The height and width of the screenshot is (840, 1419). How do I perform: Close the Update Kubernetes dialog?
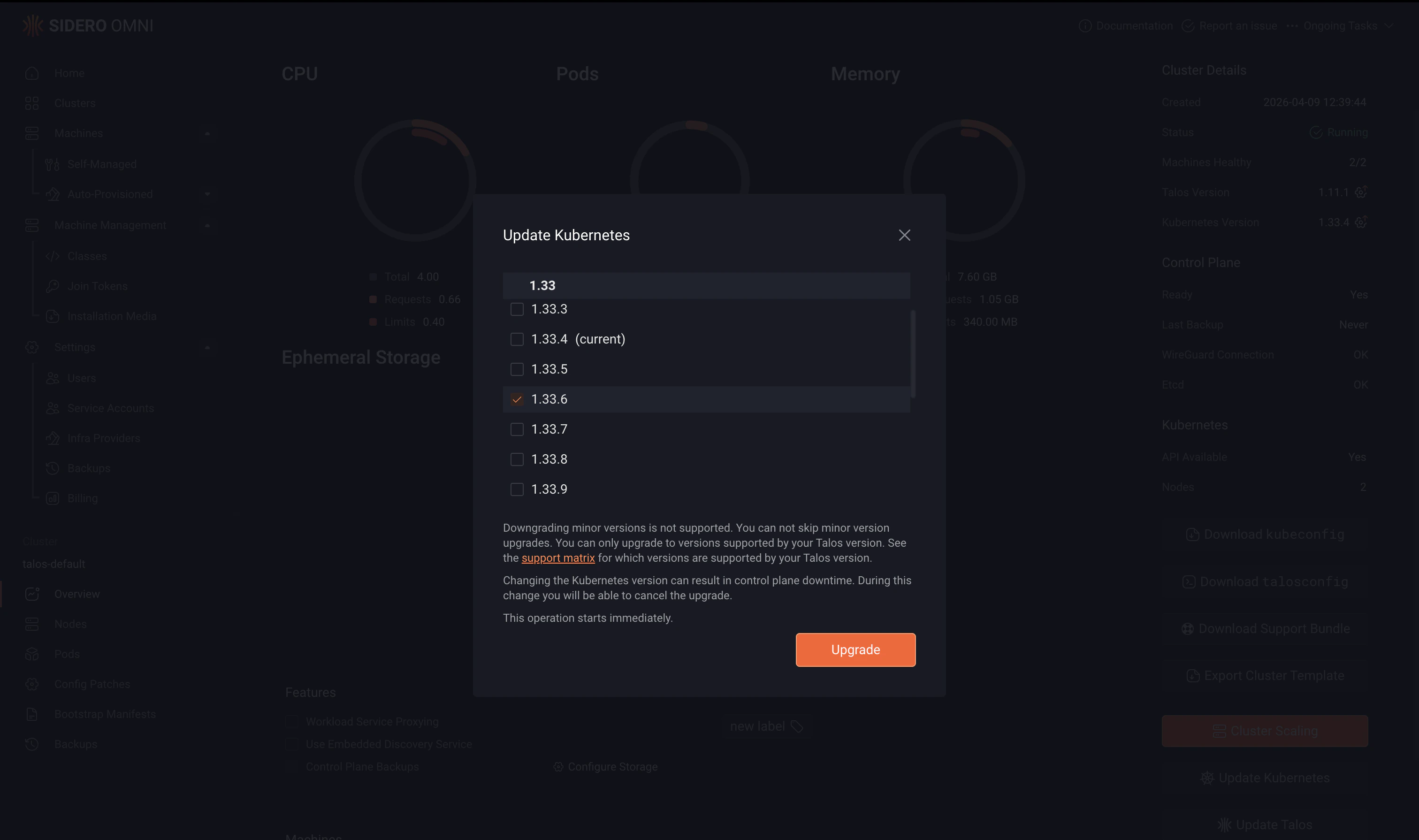904,235
